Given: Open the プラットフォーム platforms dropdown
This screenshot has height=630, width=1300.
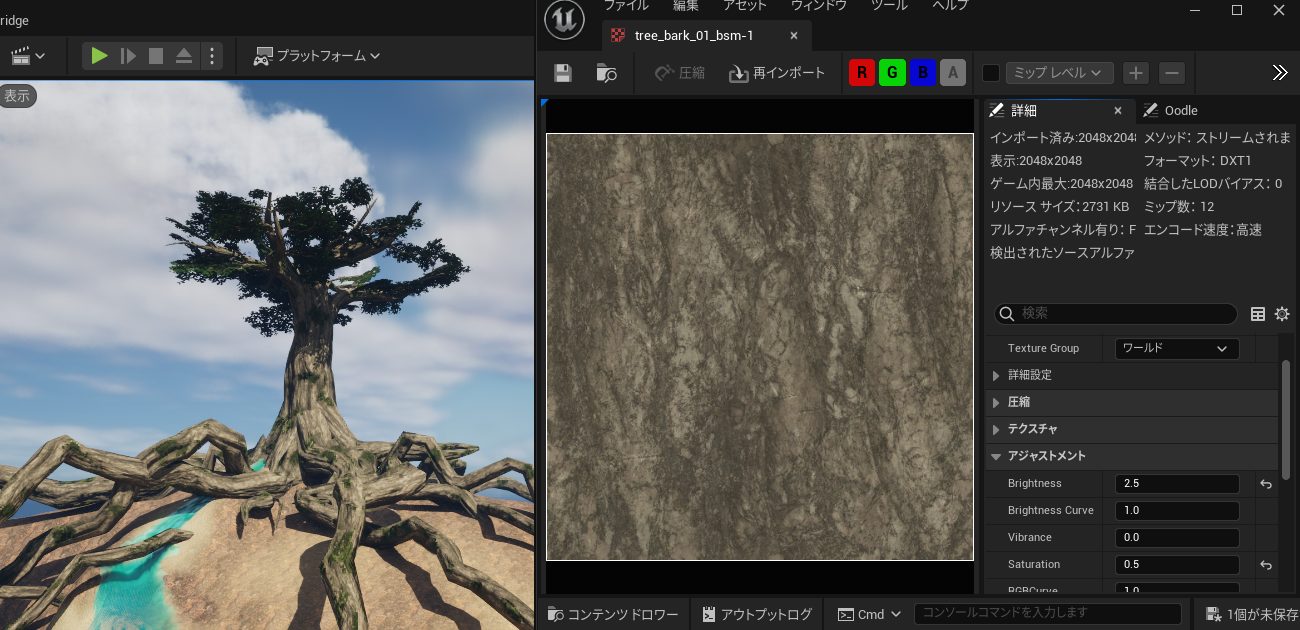Looking at the screenshot, I should [x=317, y=56].
